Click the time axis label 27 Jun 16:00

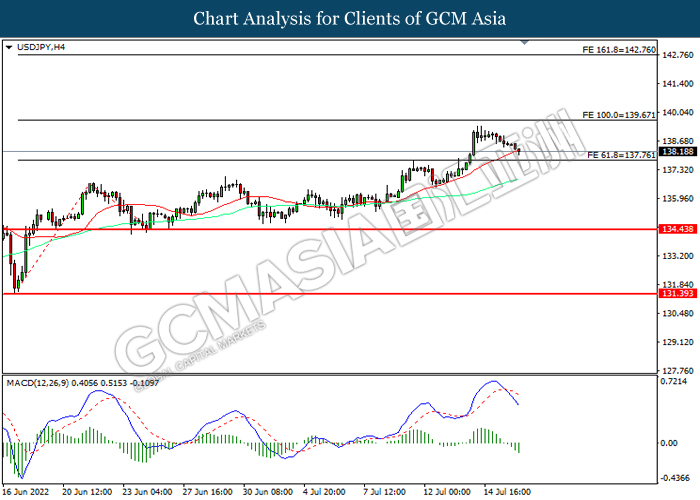pyautogui.click(x=208, y=492)
